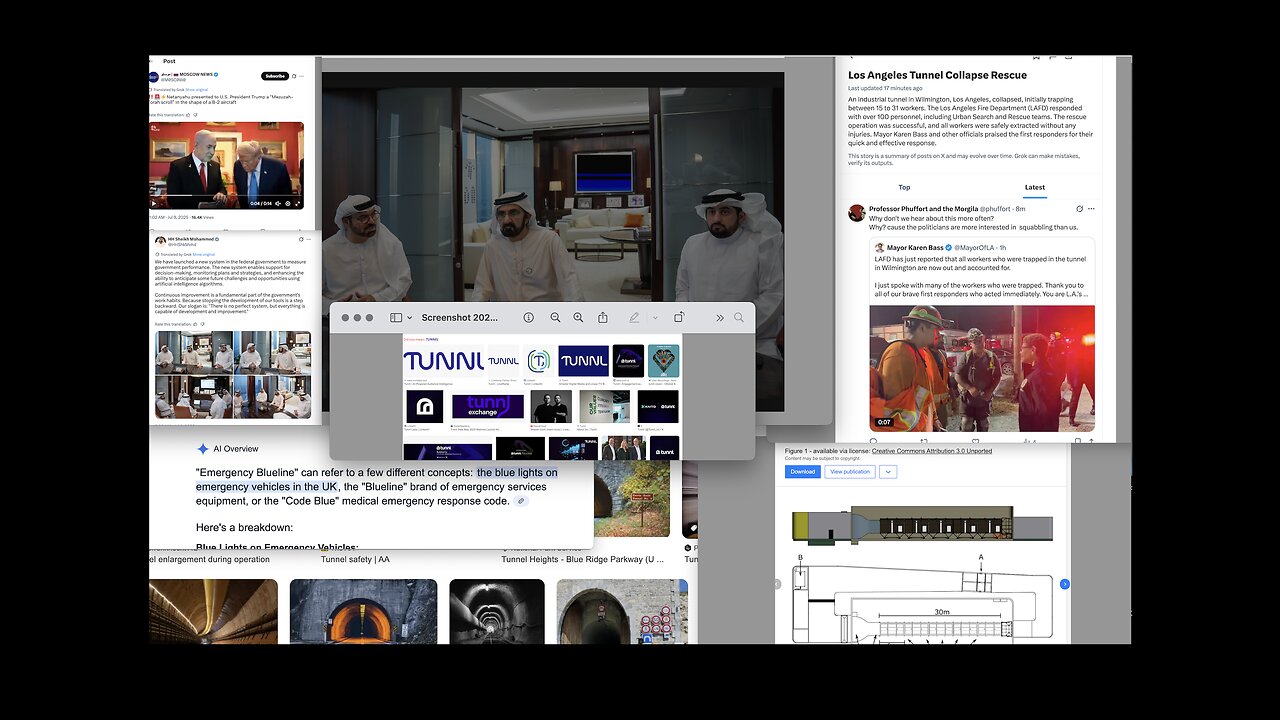Viewport: 1280px width, 720px height.
Task: Open the large TUNNL logo image result
Action: 443,361
